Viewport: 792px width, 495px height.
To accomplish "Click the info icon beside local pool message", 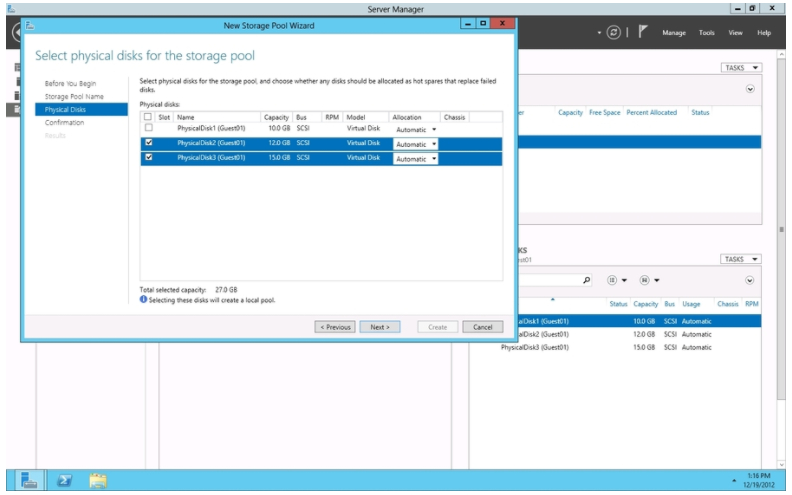I will click(x=143, y=300).
